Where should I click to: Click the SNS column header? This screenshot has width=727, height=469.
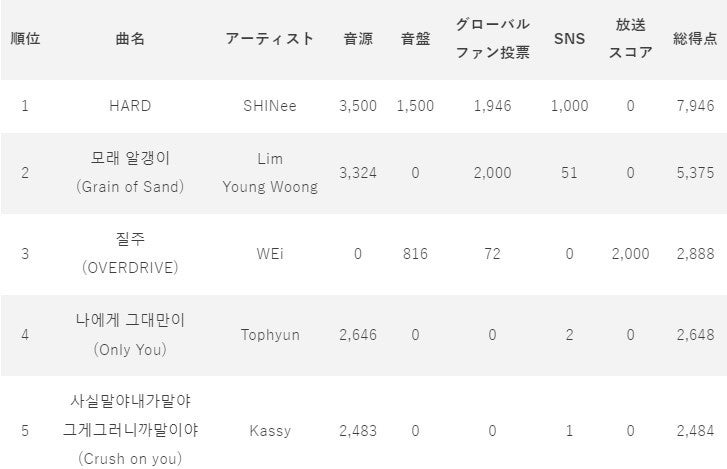click(570, 39)
